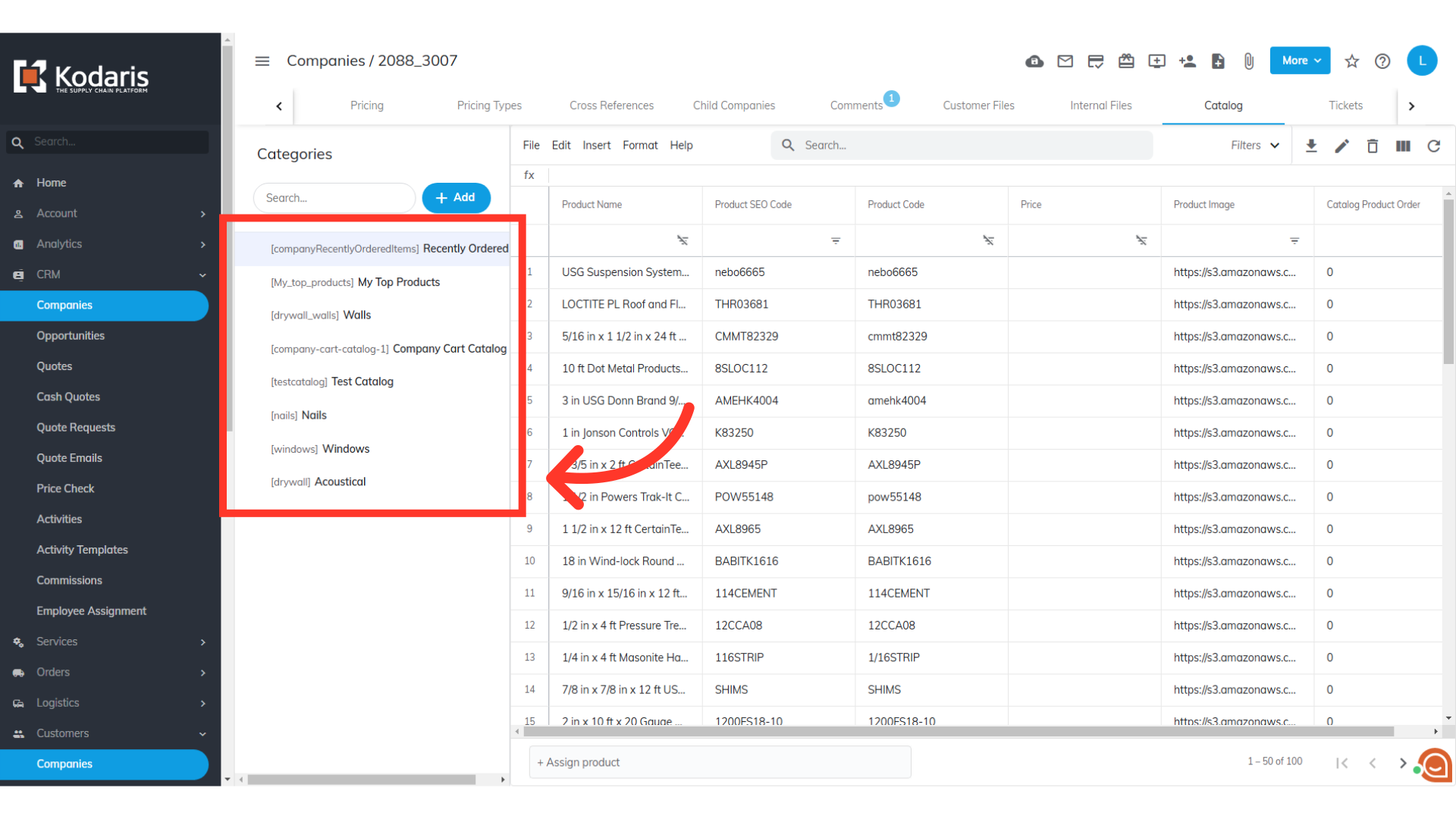Click the envelope email icon in header
The image size is (1456, 819).
tap(1065, 61)
